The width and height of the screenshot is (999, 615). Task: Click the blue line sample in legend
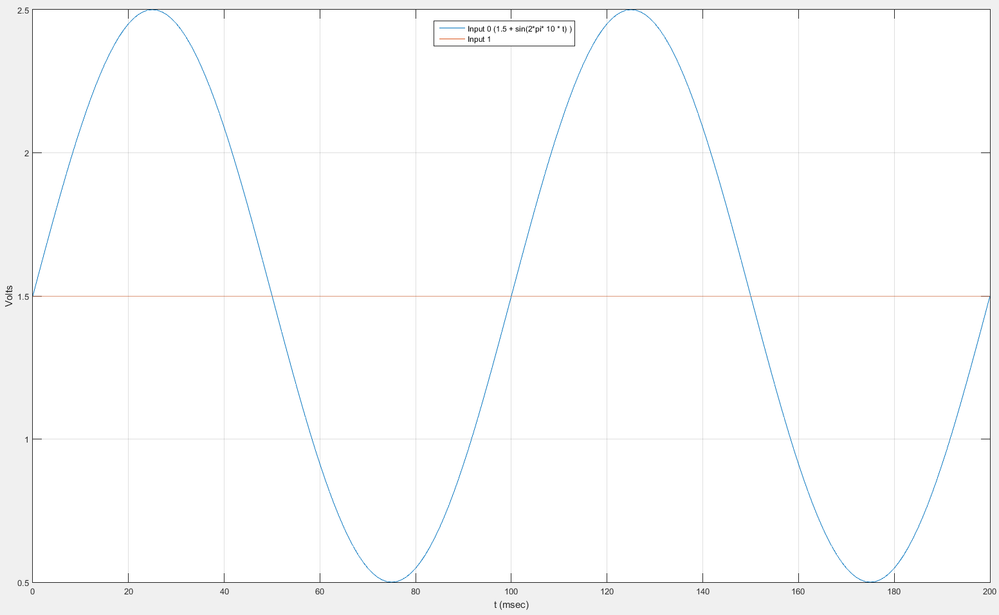tap(451, 29)
